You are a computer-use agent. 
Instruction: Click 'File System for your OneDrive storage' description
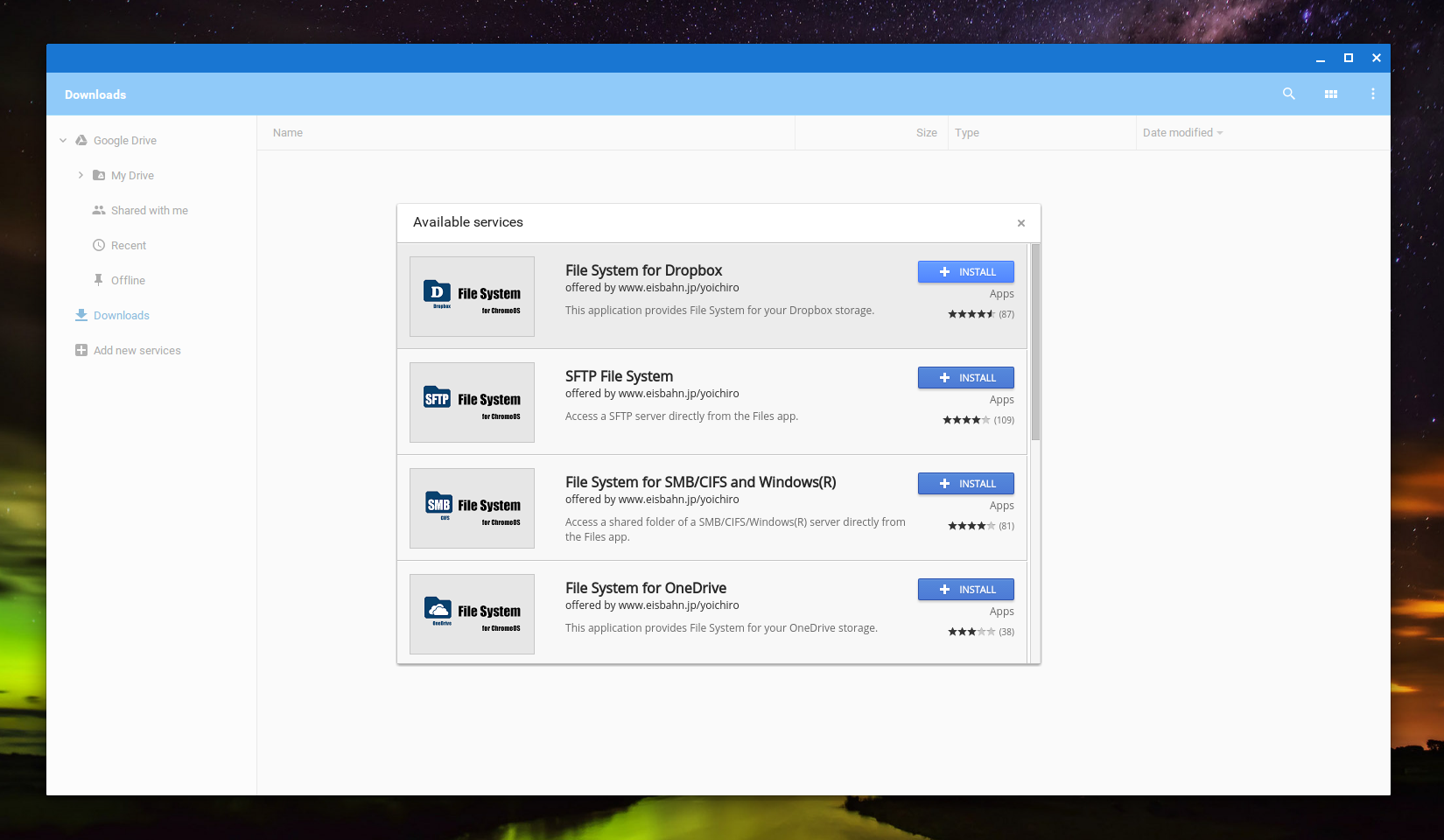[x=721, y=628]
